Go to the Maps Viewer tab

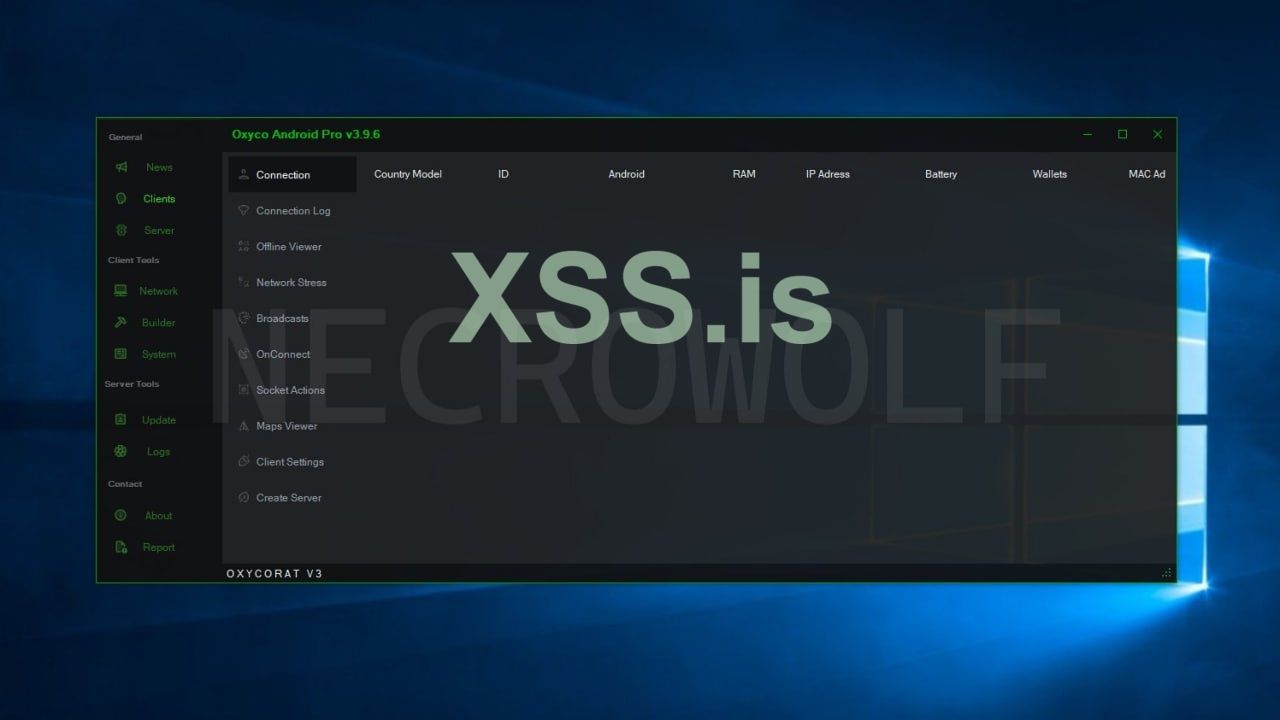(x=292, y=426)
